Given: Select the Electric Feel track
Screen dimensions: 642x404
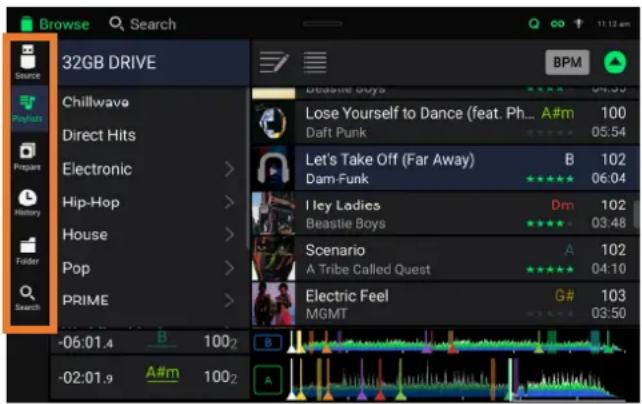Looking at the screenshot, I should click(x=445, y=304).
